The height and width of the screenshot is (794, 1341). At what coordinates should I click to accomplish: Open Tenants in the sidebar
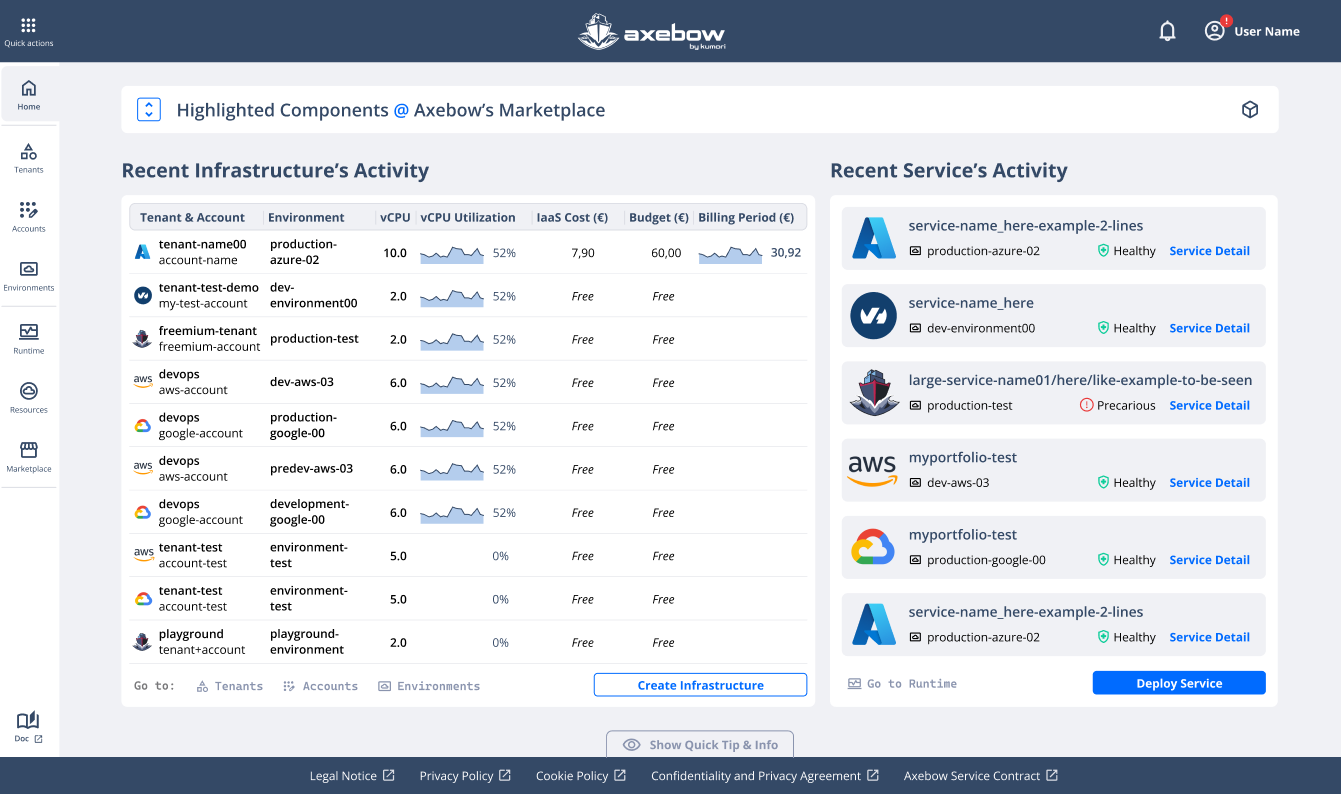click(29, 157)
